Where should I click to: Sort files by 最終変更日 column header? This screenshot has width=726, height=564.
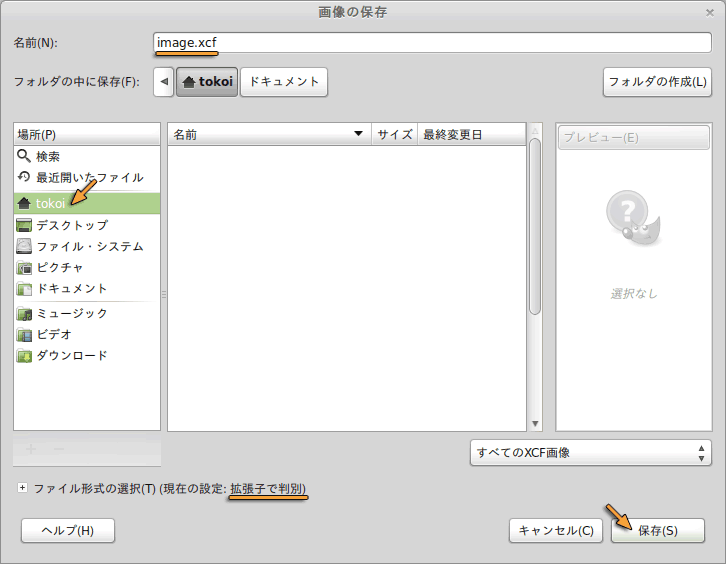tap(470, 134)
